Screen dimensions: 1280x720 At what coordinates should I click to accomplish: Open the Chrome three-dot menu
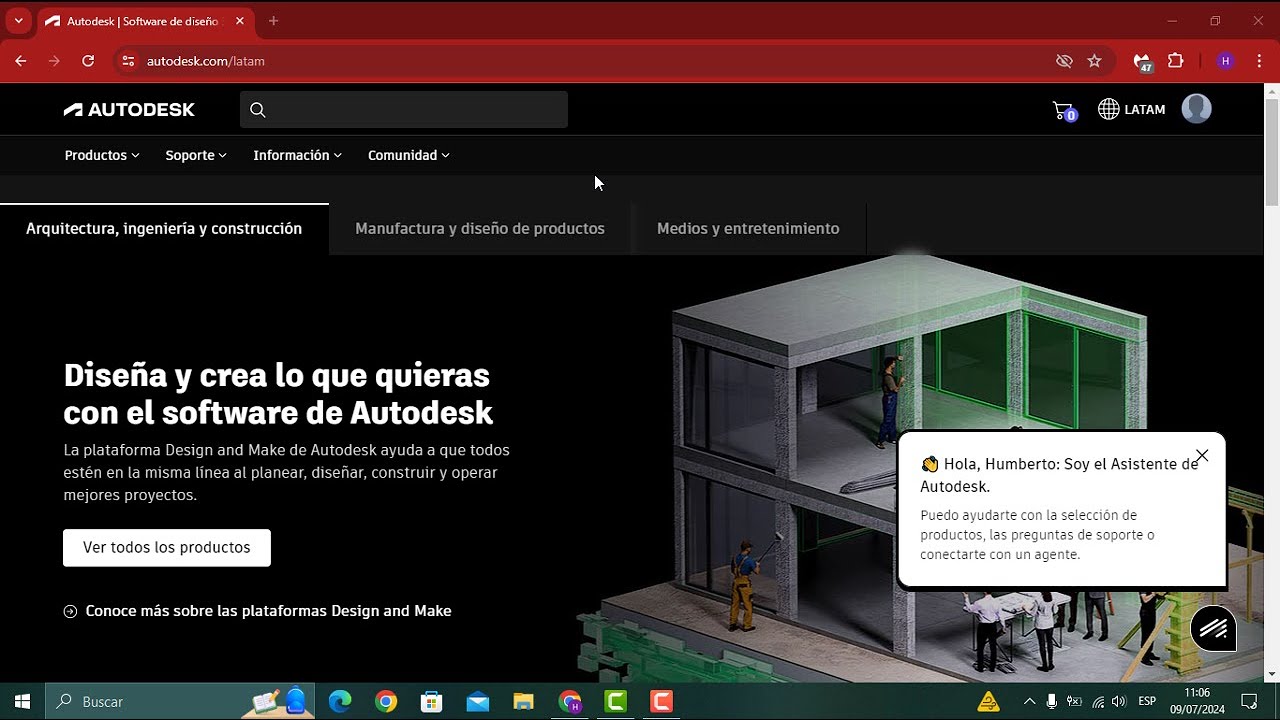tap(1259, 61)
